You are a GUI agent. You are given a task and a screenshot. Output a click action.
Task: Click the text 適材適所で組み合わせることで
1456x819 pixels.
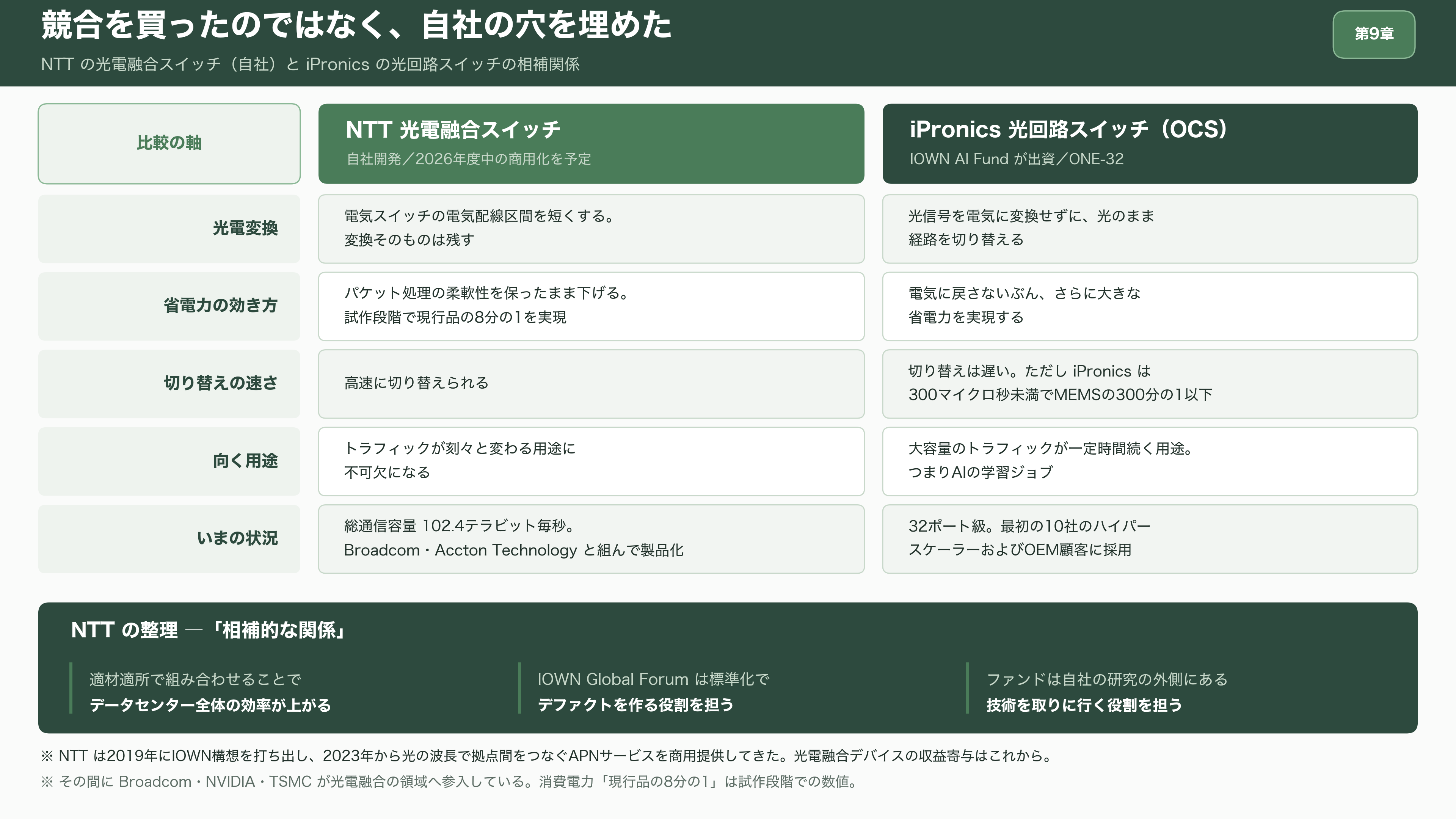point(195,679)
